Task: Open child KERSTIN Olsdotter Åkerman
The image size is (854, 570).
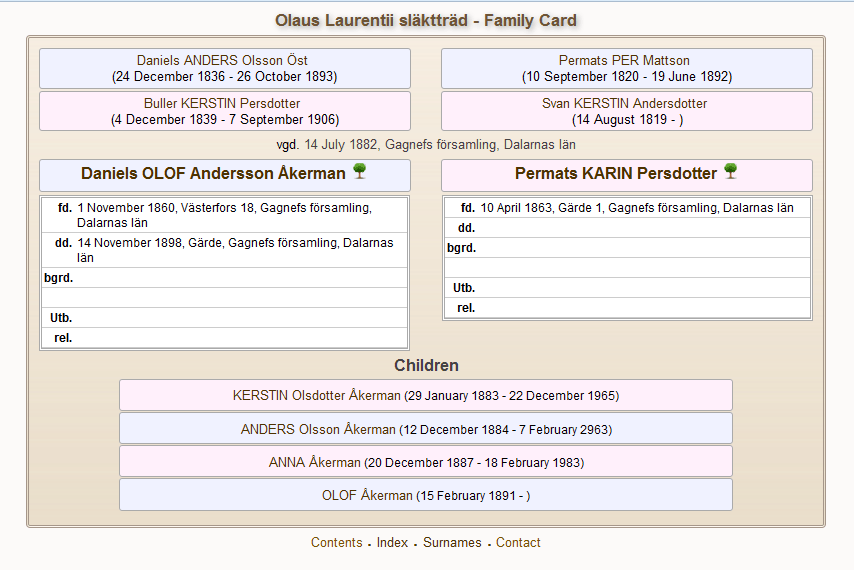Action: click(x=425, y=395)
